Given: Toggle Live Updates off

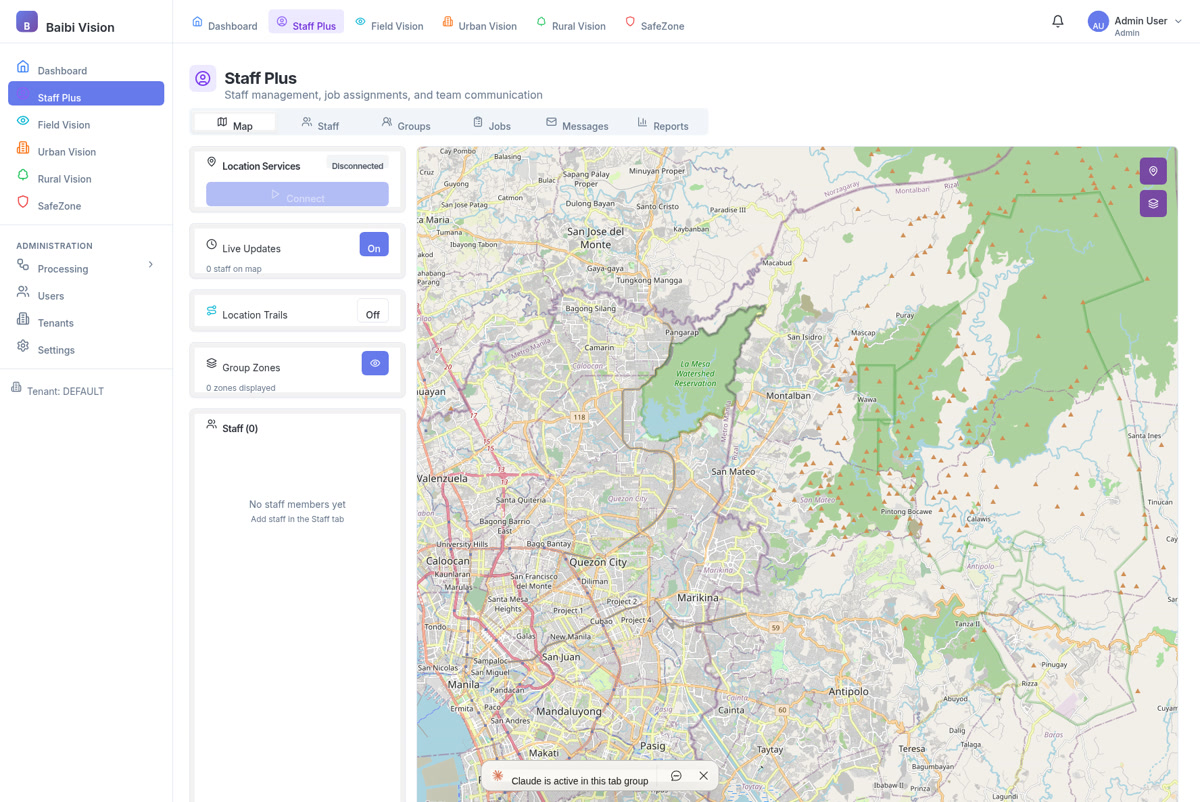Looking at the screenshot, I should (x=373, y=244).
